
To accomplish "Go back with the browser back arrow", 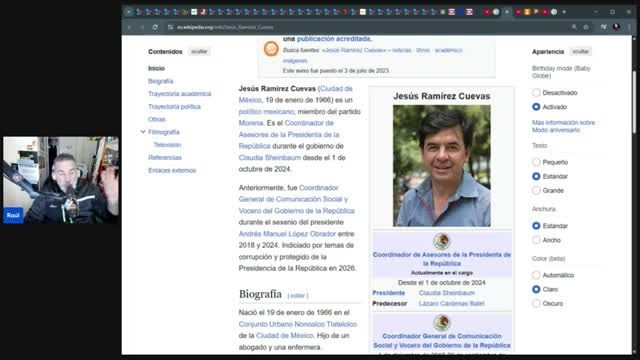I will click(x=130, y=27).
